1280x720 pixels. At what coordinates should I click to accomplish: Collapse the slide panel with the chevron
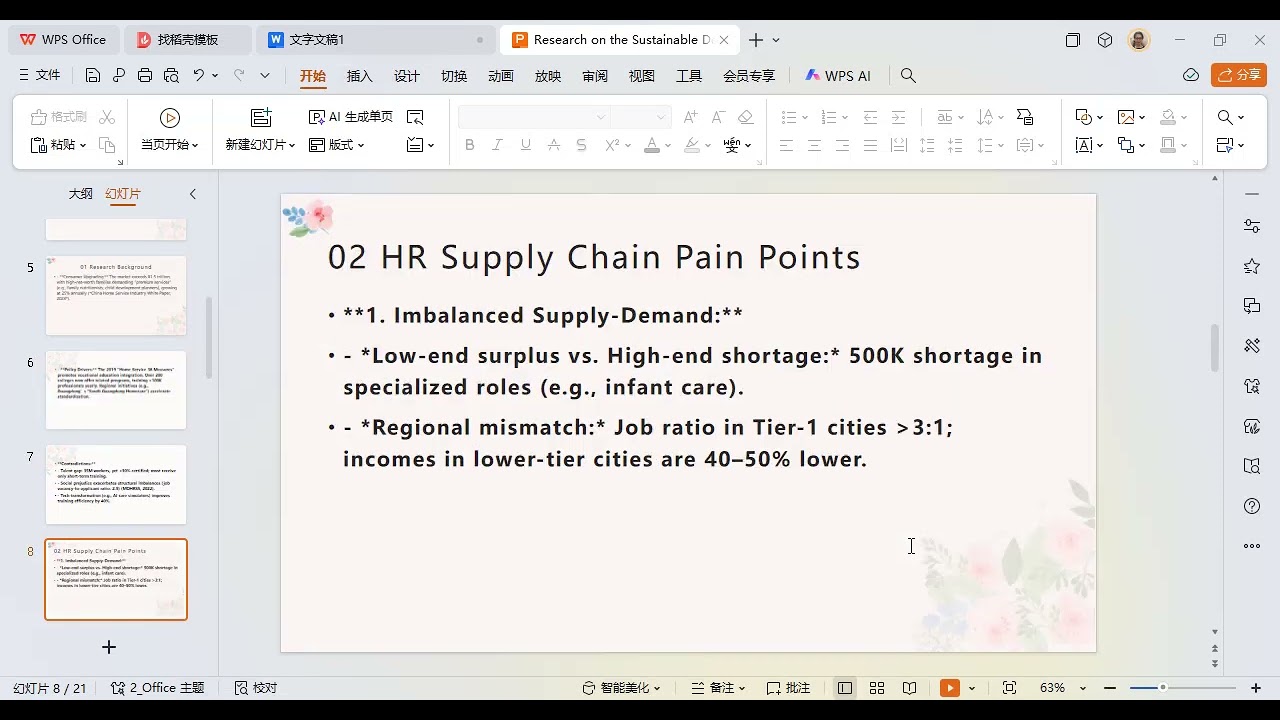(193, 194)
